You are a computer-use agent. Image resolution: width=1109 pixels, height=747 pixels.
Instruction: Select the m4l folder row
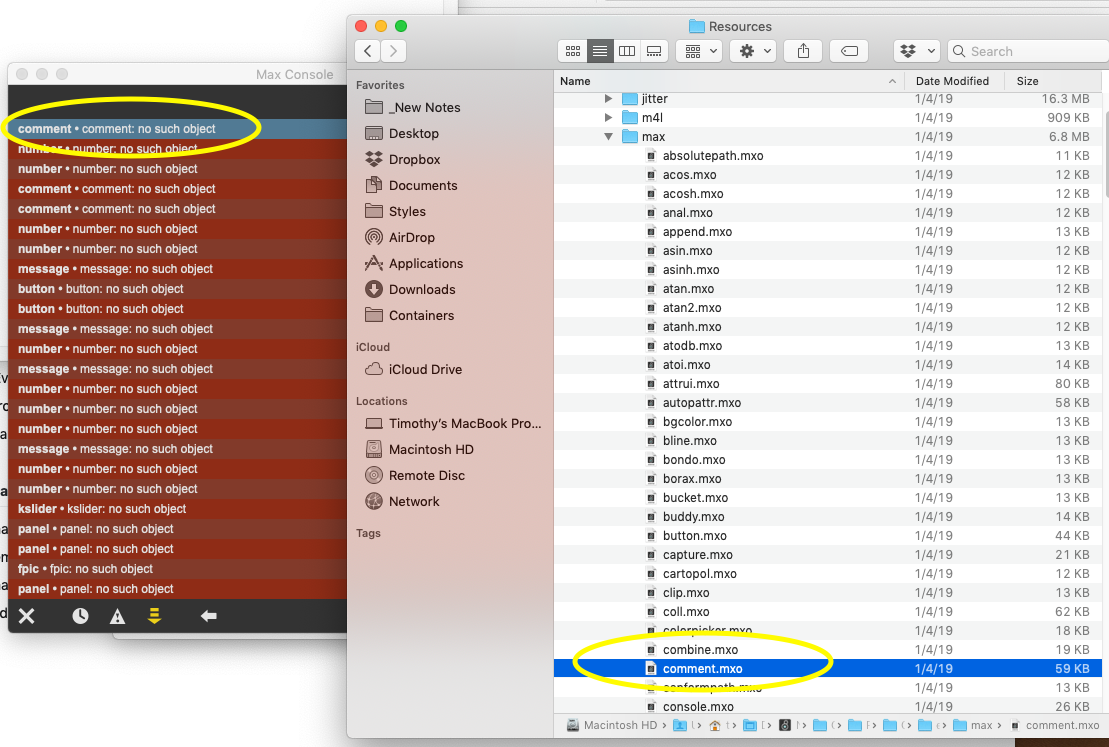click(x=828, y=117)
